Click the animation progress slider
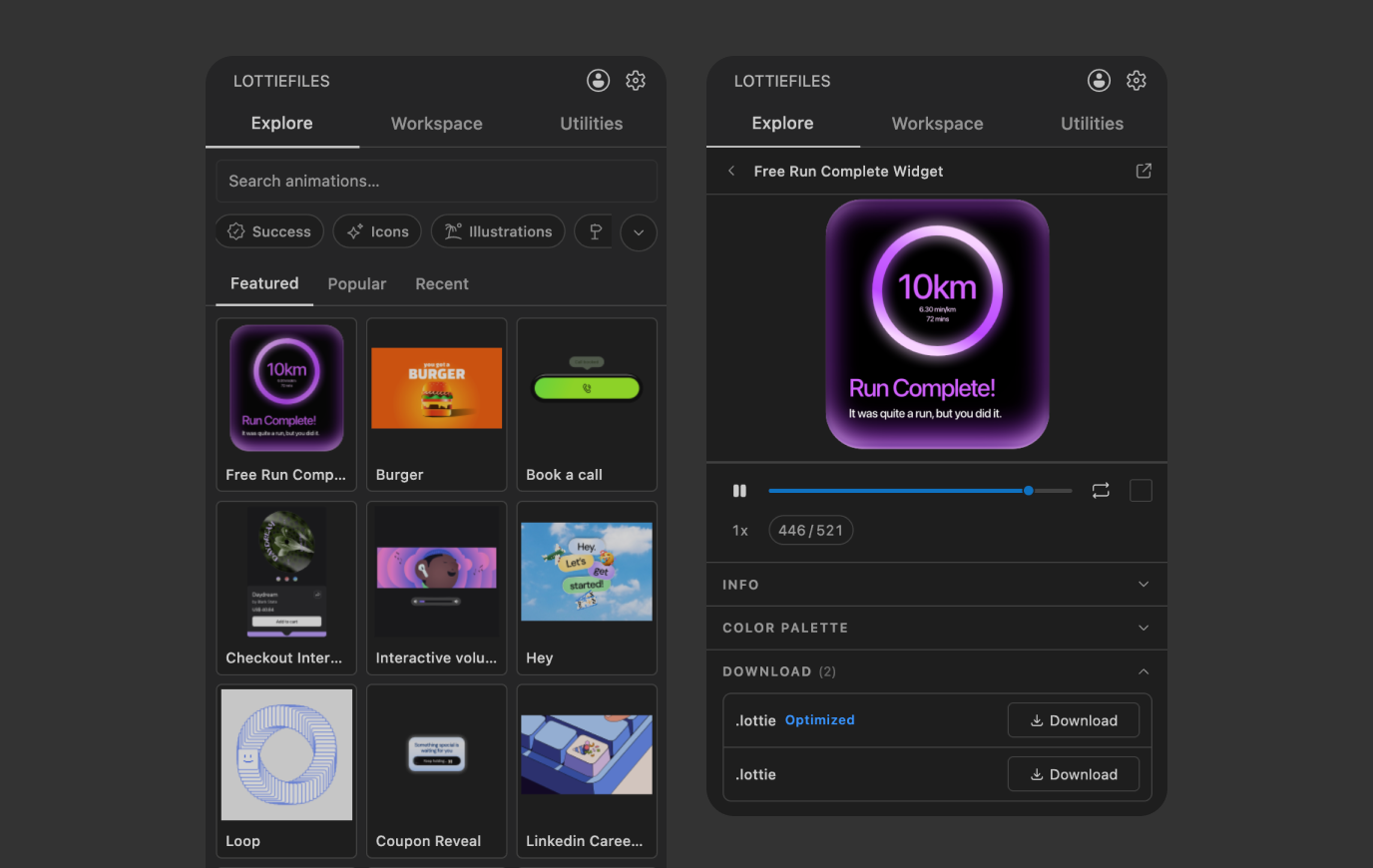1373x868 pixels. tap(920, 491)
